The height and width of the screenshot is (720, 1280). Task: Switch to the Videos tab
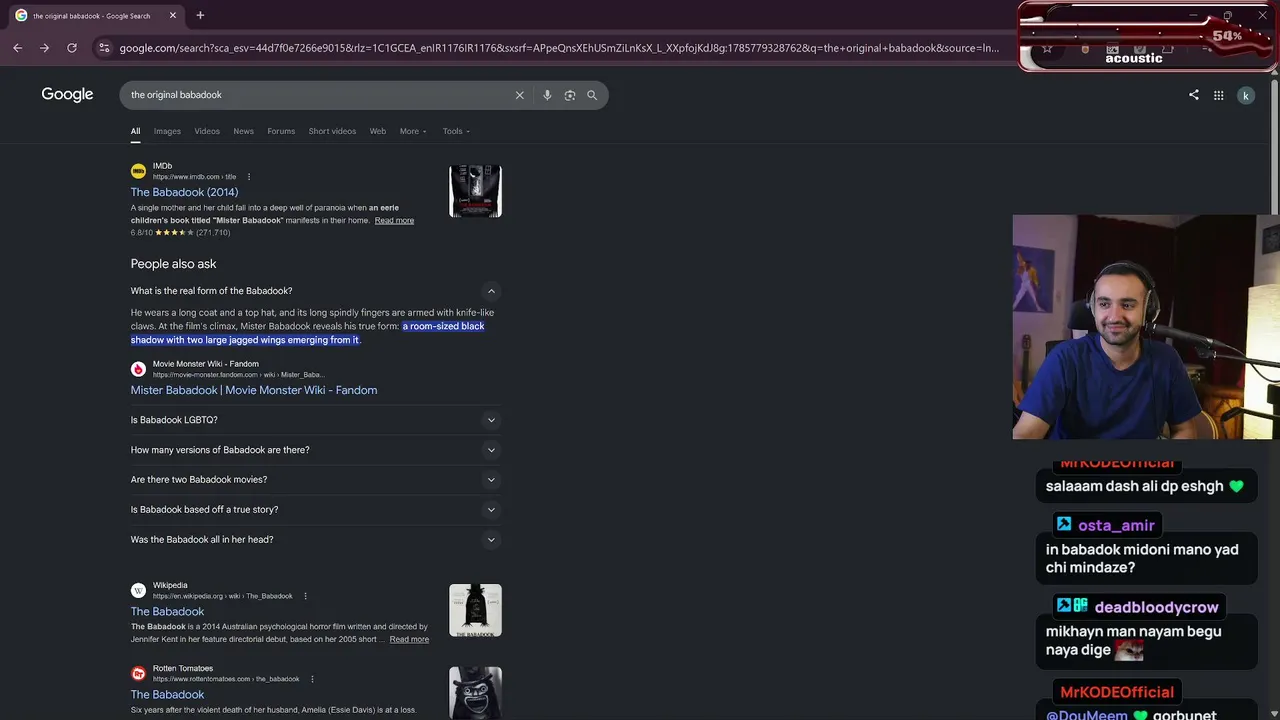click(x=207, y=131)
